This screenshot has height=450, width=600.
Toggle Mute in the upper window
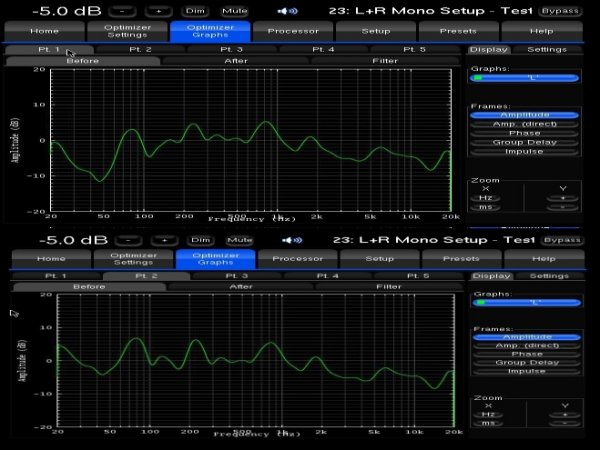[235, 11]
